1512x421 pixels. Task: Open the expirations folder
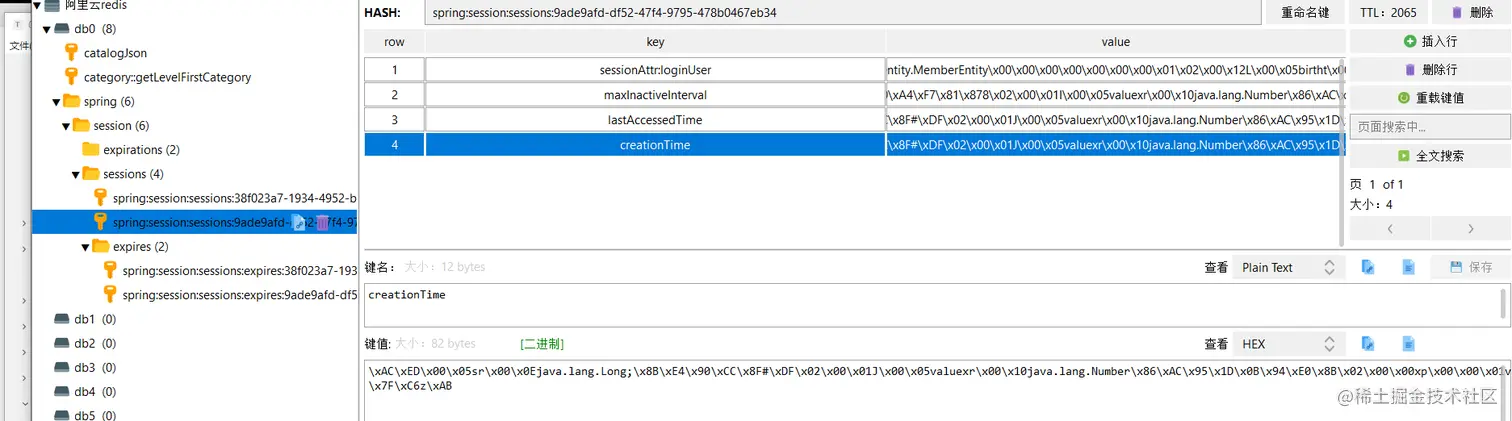(141, 150)
